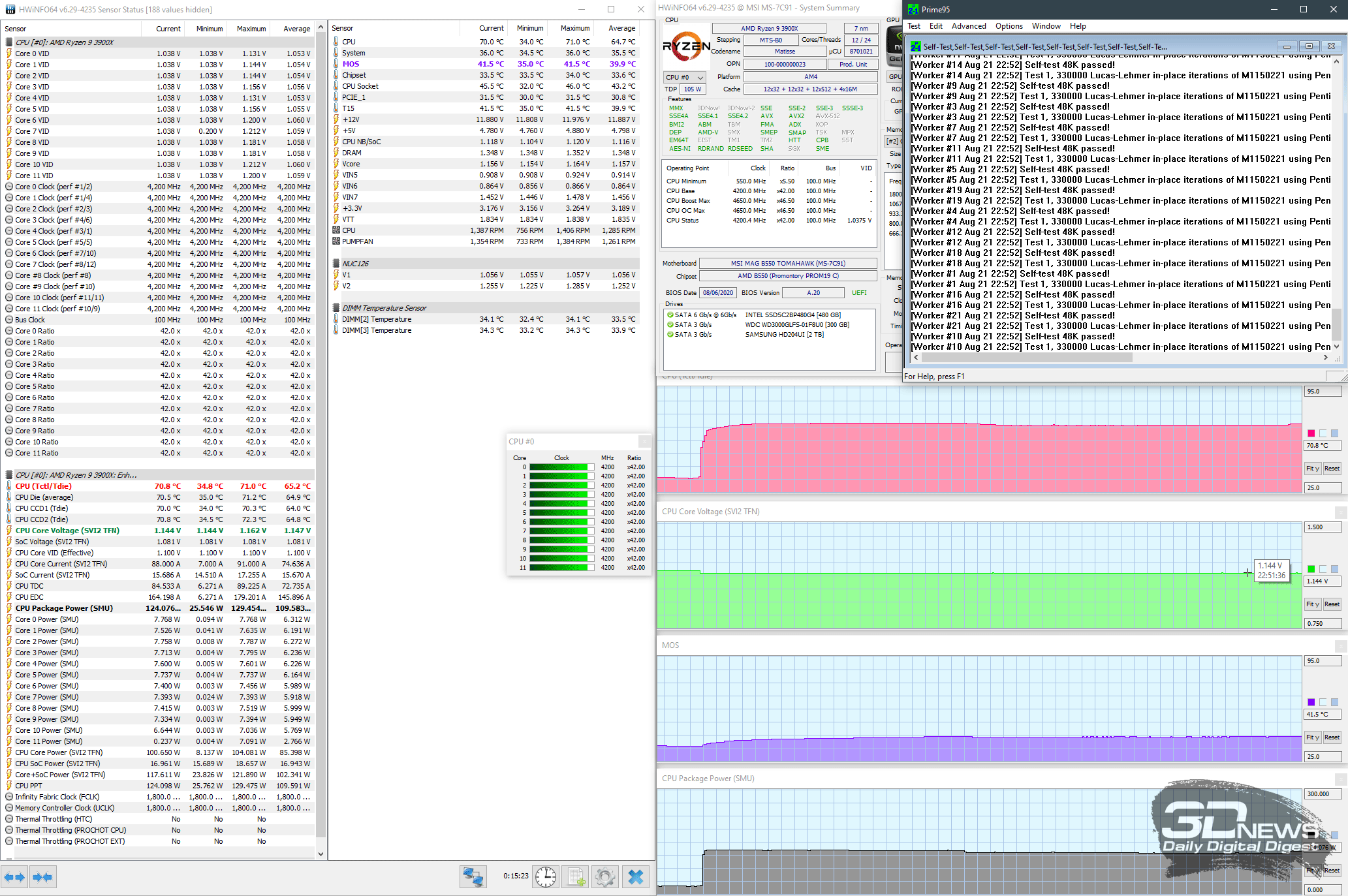Click the HWiNFO64 title bar app icon

[x=9, y=9]
